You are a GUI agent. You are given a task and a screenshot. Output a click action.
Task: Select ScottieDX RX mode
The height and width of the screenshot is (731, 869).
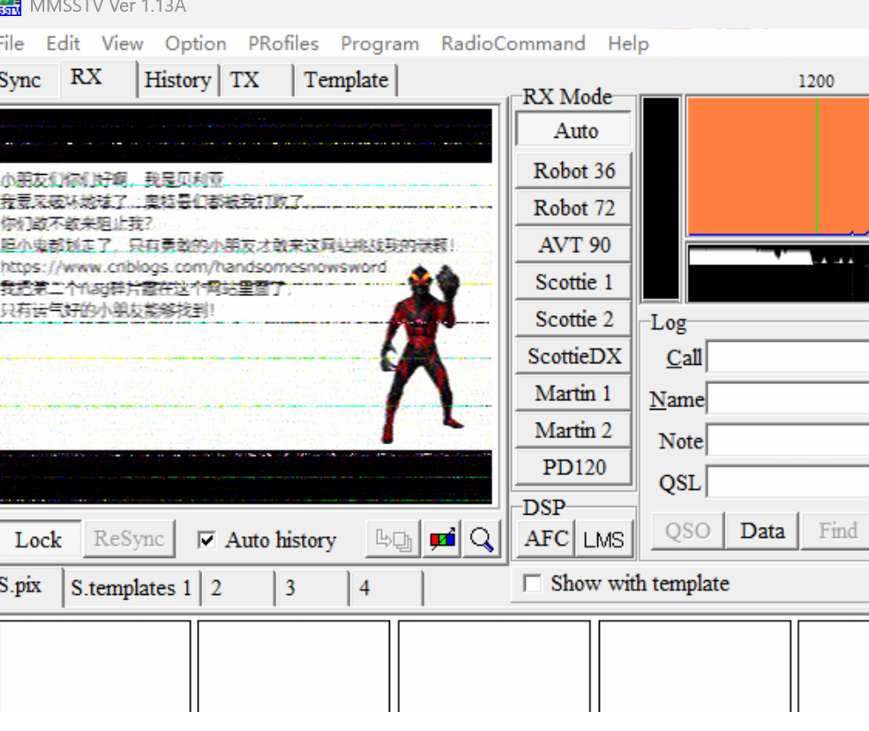pos(574,356)
